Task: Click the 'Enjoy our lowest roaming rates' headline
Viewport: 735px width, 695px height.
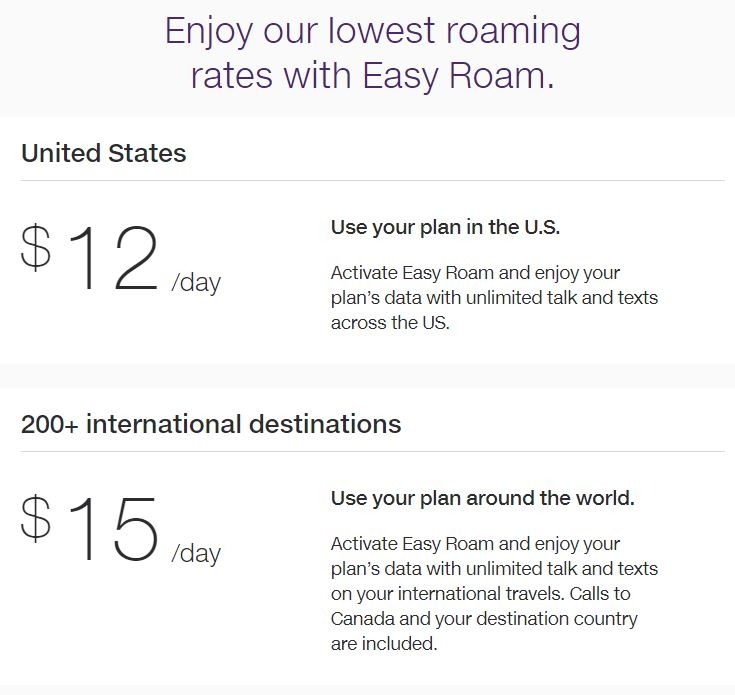Action: point(373,53)
